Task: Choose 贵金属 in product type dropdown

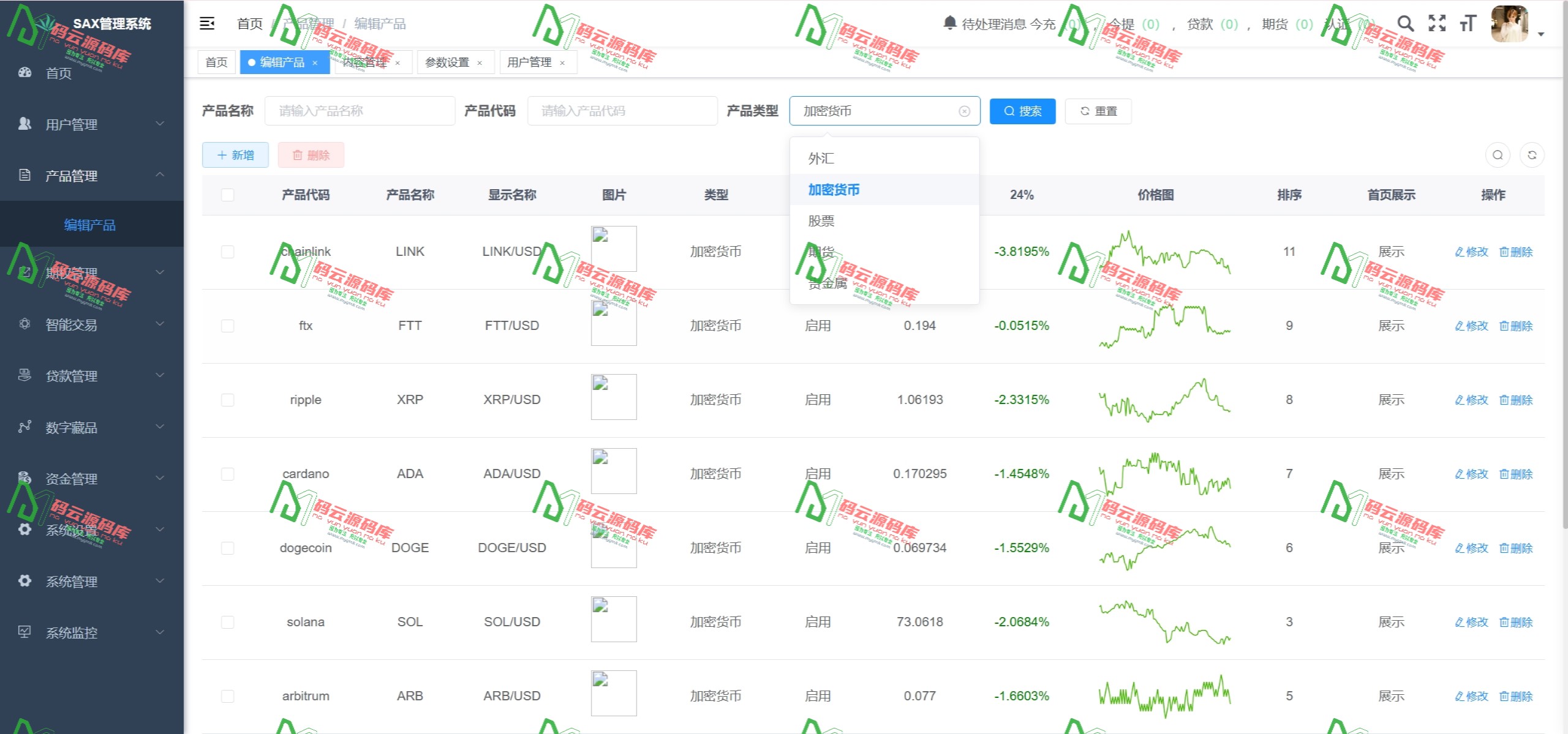Action: coord(884,283)
